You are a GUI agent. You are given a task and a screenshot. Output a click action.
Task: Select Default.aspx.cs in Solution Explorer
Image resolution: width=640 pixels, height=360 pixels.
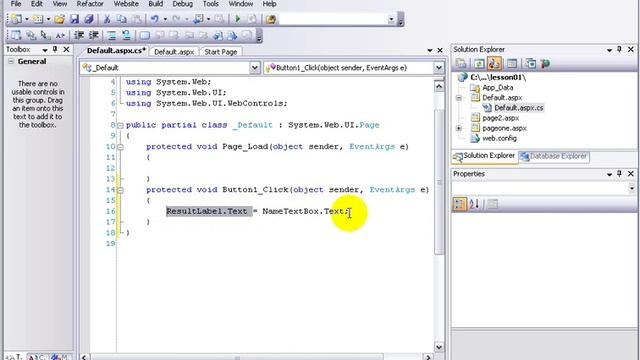pyautogui.click(x=519, y=108)
